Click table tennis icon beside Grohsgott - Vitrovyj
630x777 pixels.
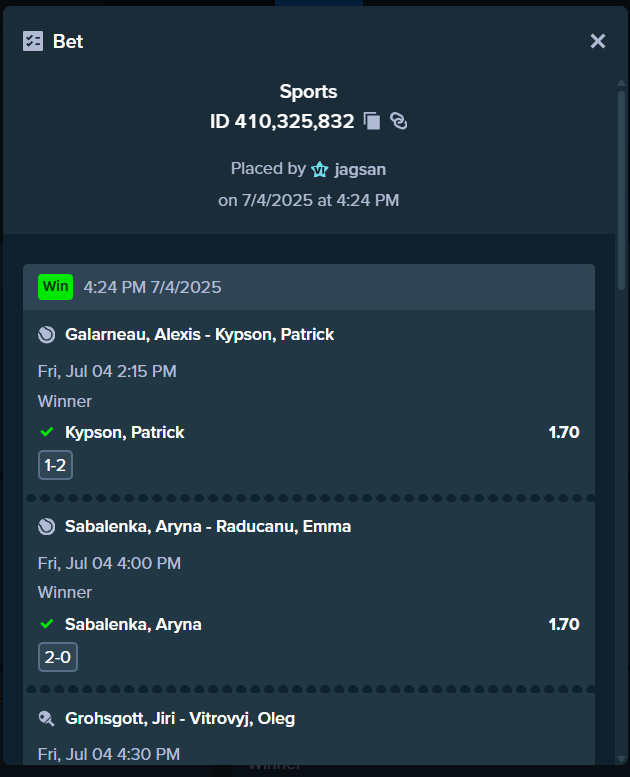47,718
